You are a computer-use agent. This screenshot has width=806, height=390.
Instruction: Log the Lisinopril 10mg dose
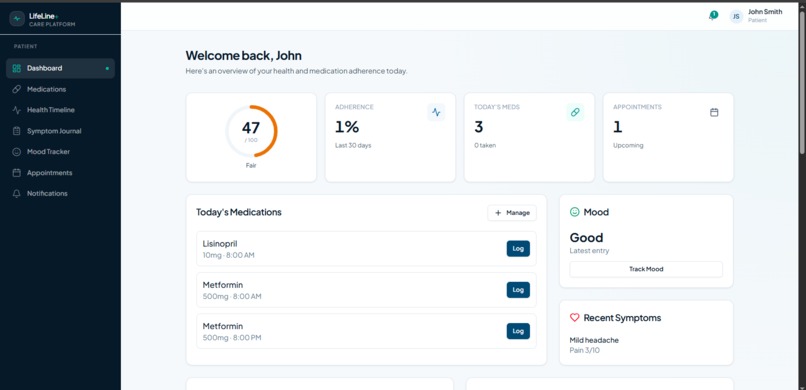click(x=518, y=249)
